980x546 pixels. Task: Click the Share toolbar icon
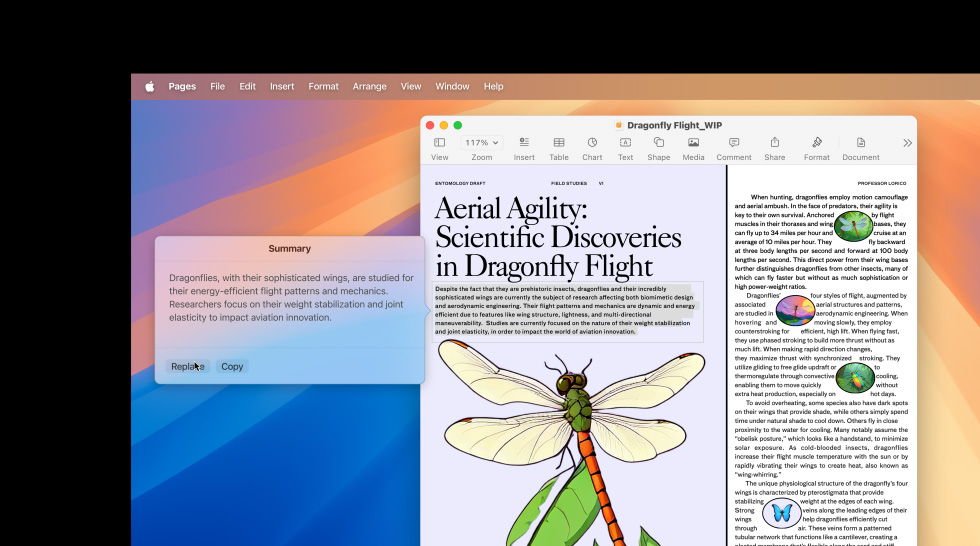pyautogui.click(x=775, y=143)
